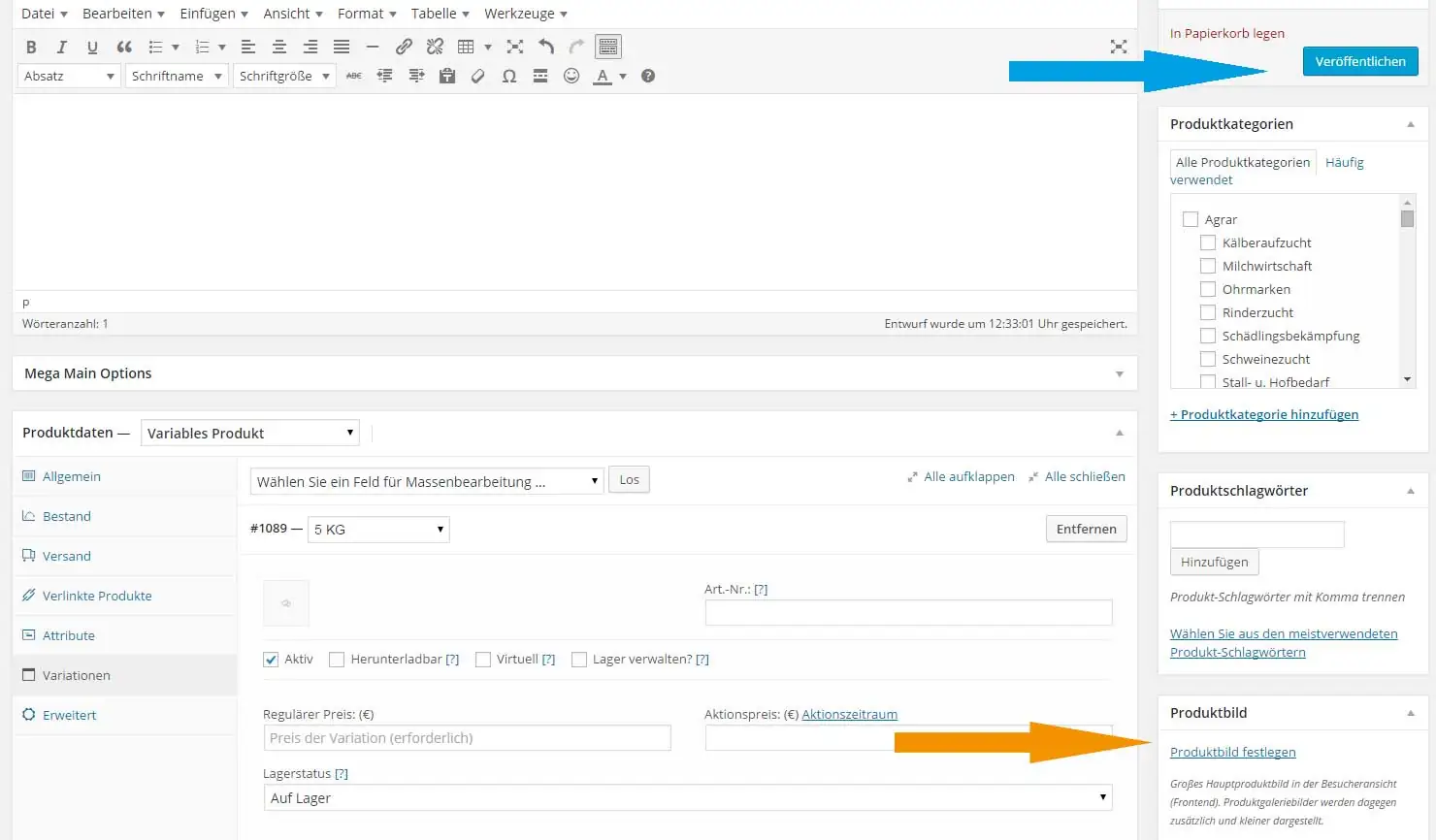The image size is (1436, 840).
Task: Insert a link with the chain icon
Action: coord(405,46)
